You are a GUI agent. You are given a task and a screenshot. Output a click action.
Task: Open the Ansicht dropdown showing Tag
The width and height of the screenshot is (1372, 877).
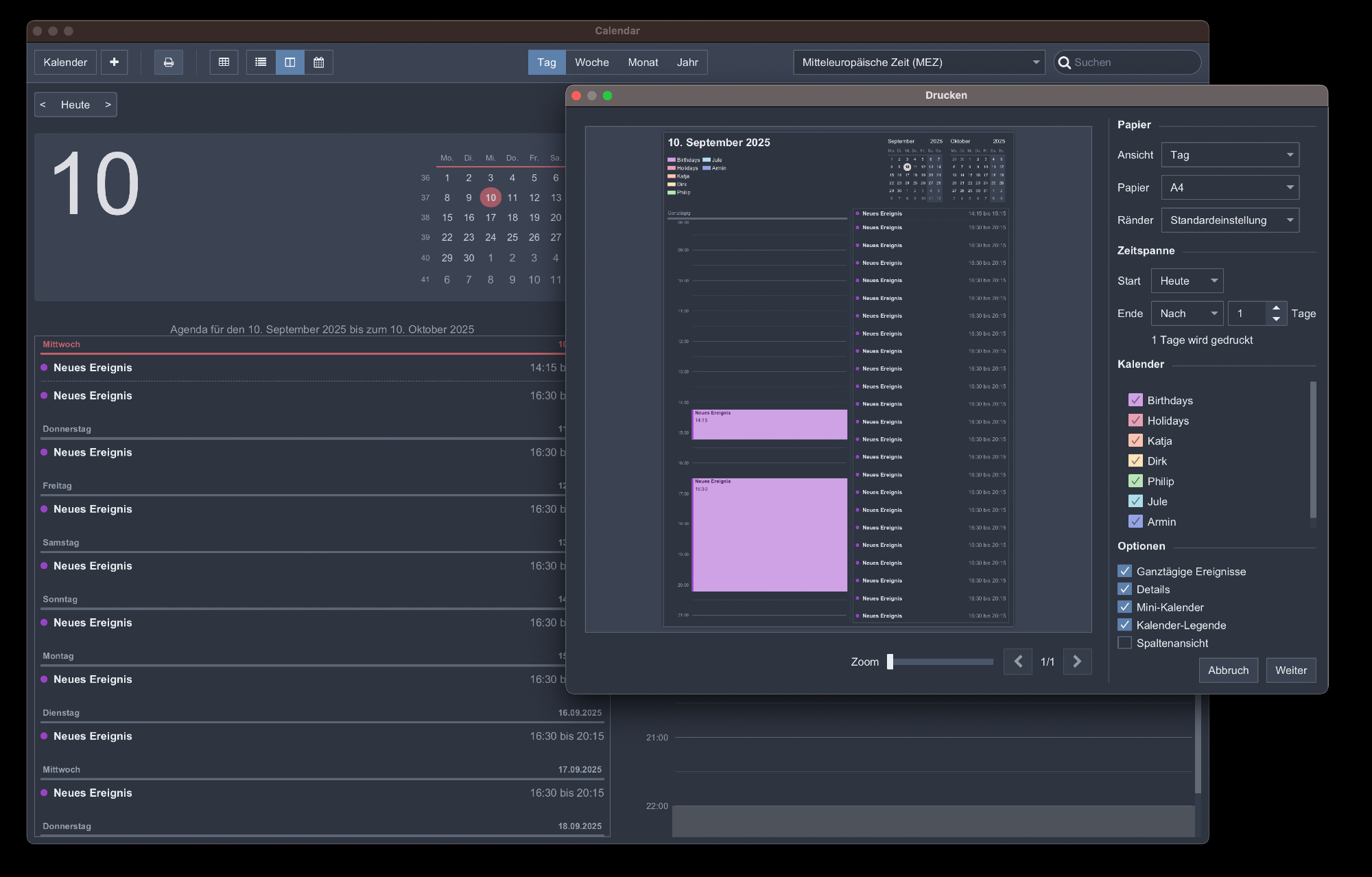(1230, 155)
